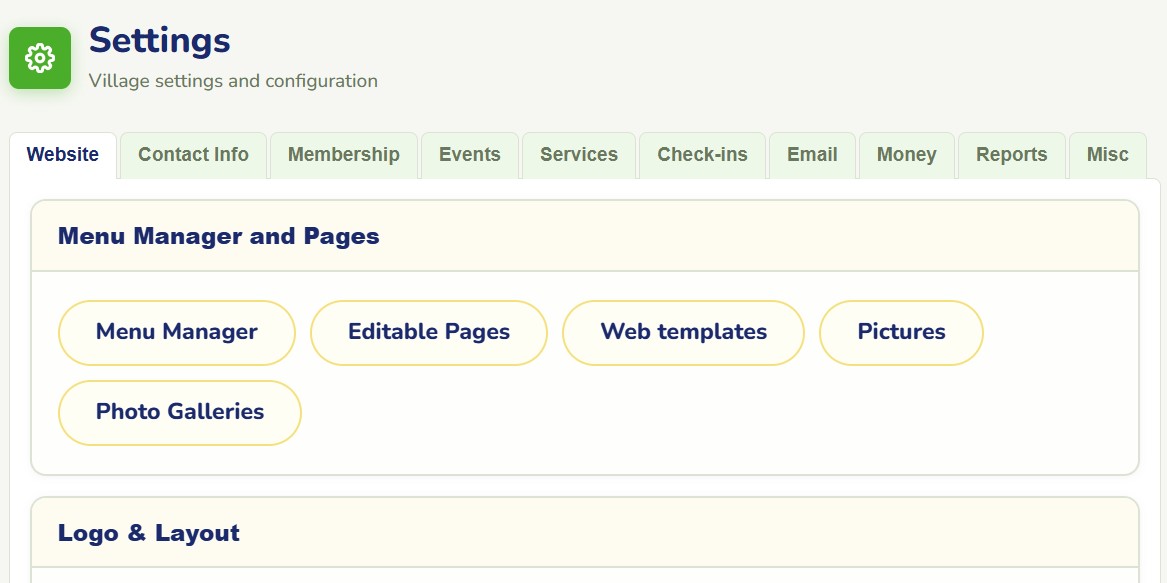Open Photo Galleries
1167x583 pixels.
[180, 412]
